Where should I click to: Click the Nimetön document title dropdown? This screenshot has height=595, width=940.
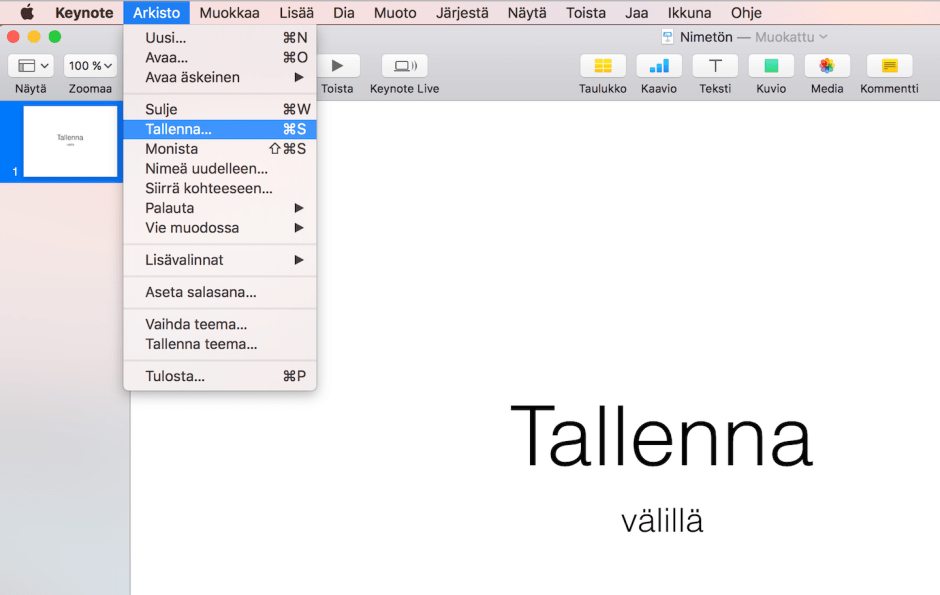[x=745, y=37]
